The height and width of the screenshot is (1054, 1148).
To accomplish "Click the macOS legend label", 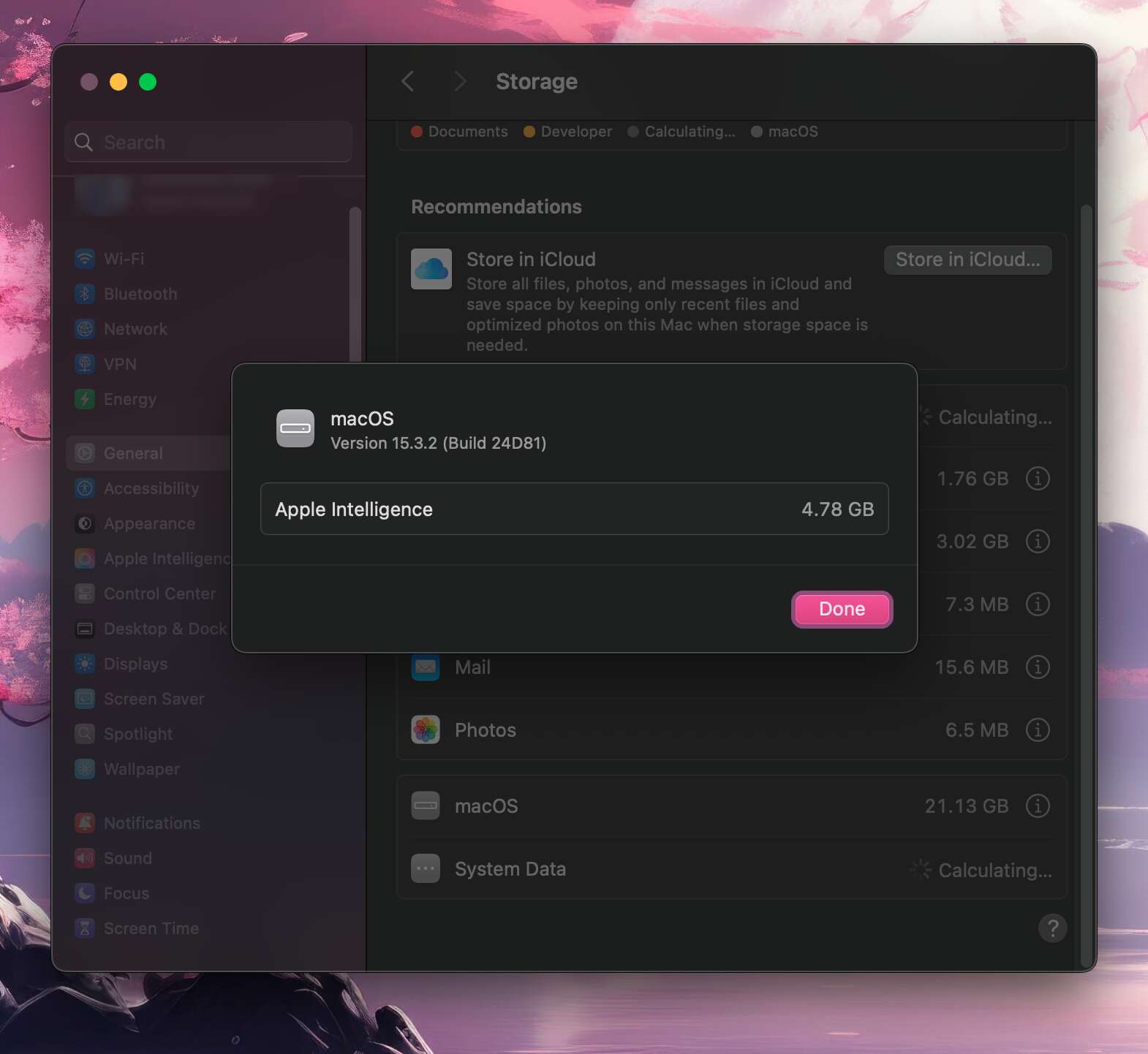I will 793,132.
